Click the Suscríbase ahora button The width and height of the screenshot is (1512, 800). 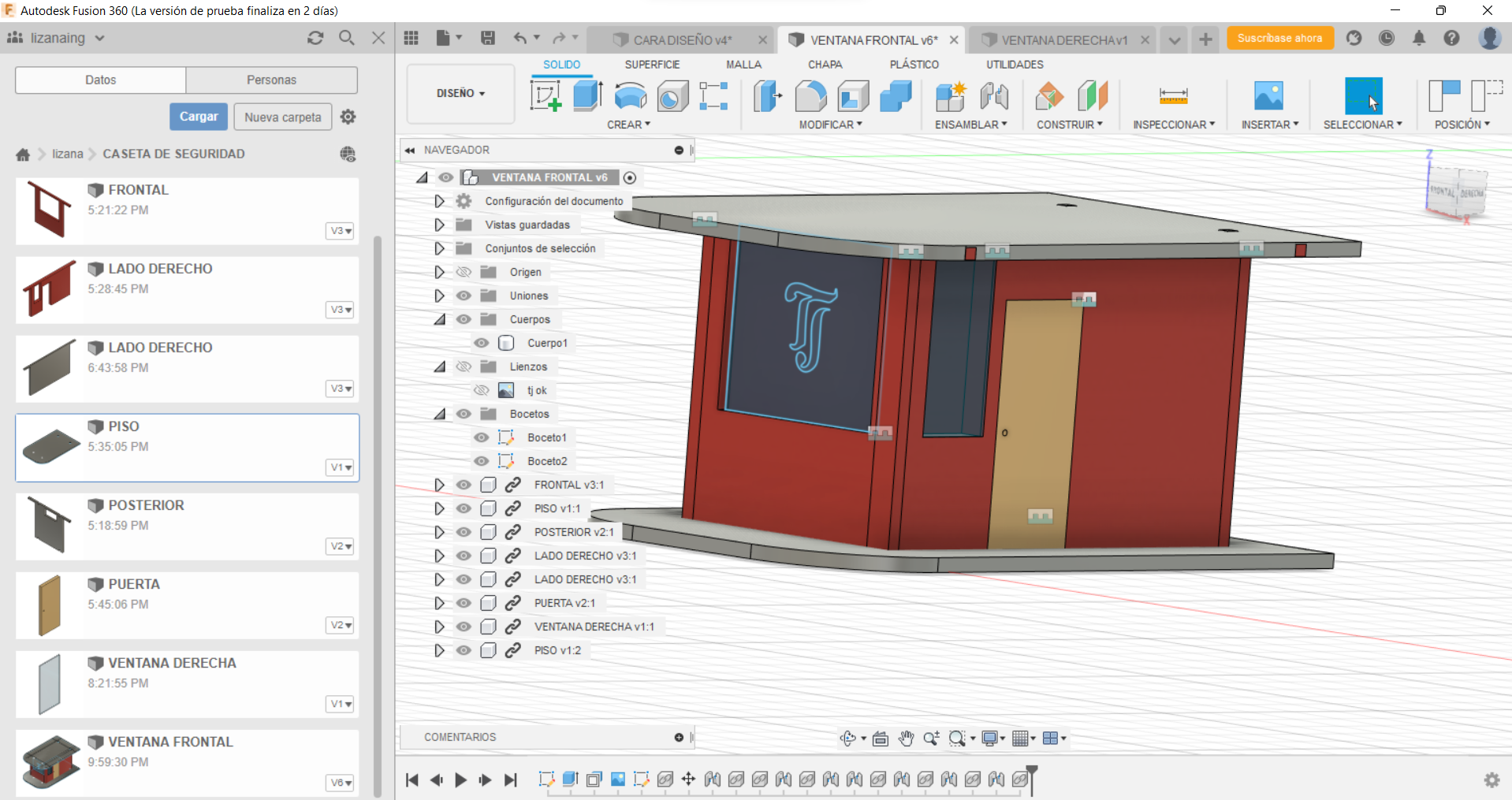coord(1279,38)
